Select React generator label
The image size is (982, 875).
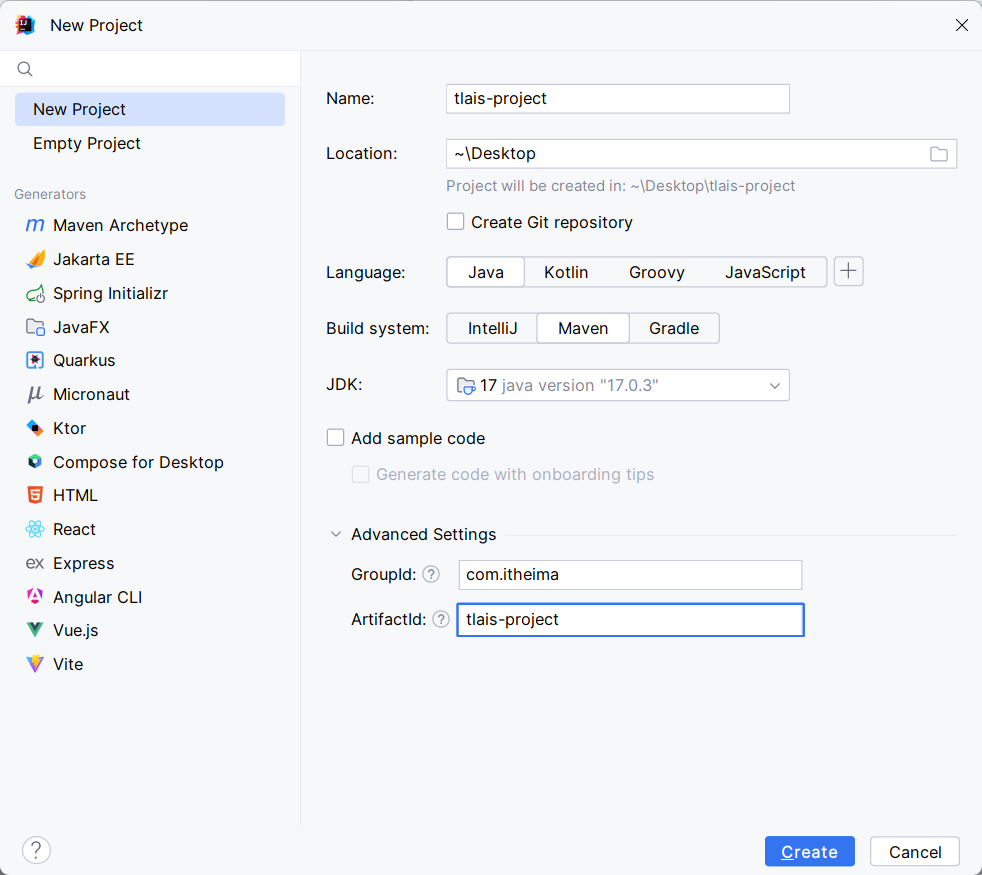click(74, 529)
